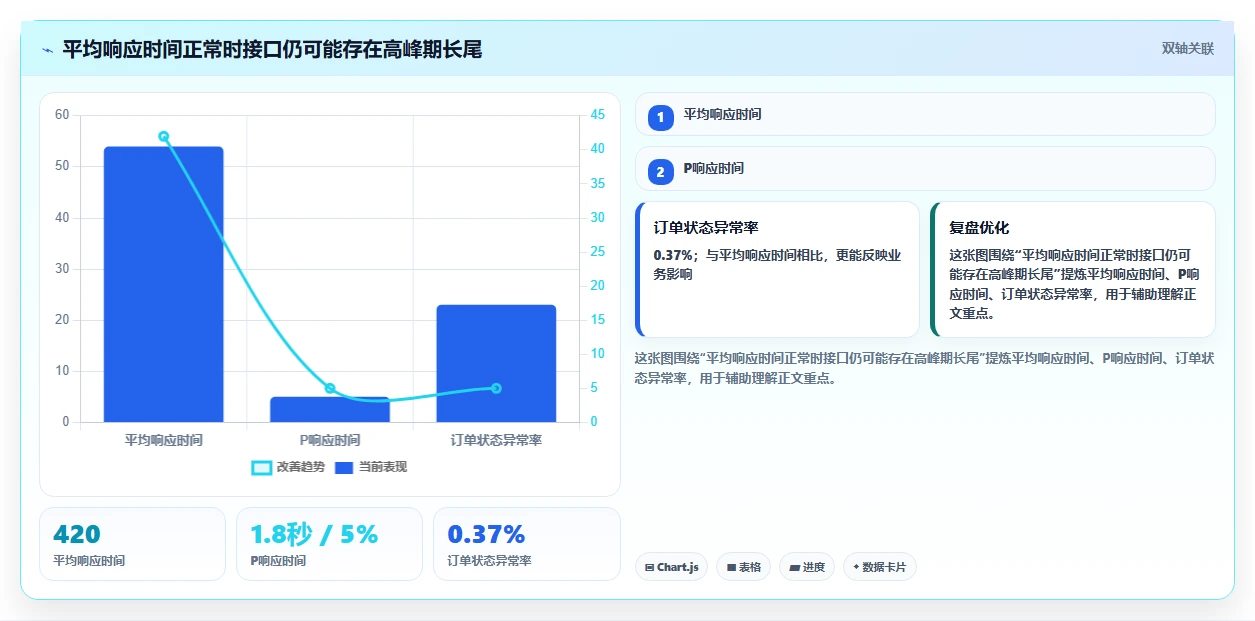
Task: Click the 数据卡片 tag
Action: point(879,567)
